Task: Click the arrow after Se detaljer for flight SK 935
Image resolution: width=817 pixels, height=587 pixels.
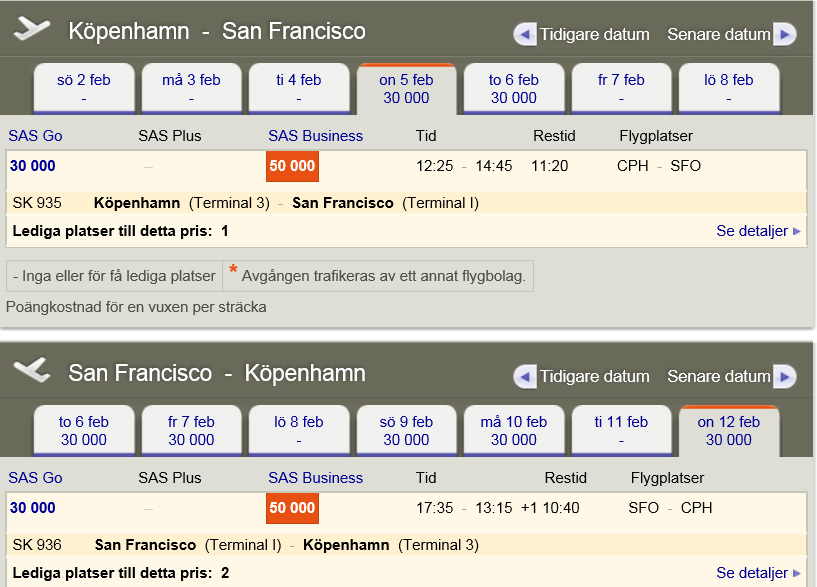Action: 797,231
